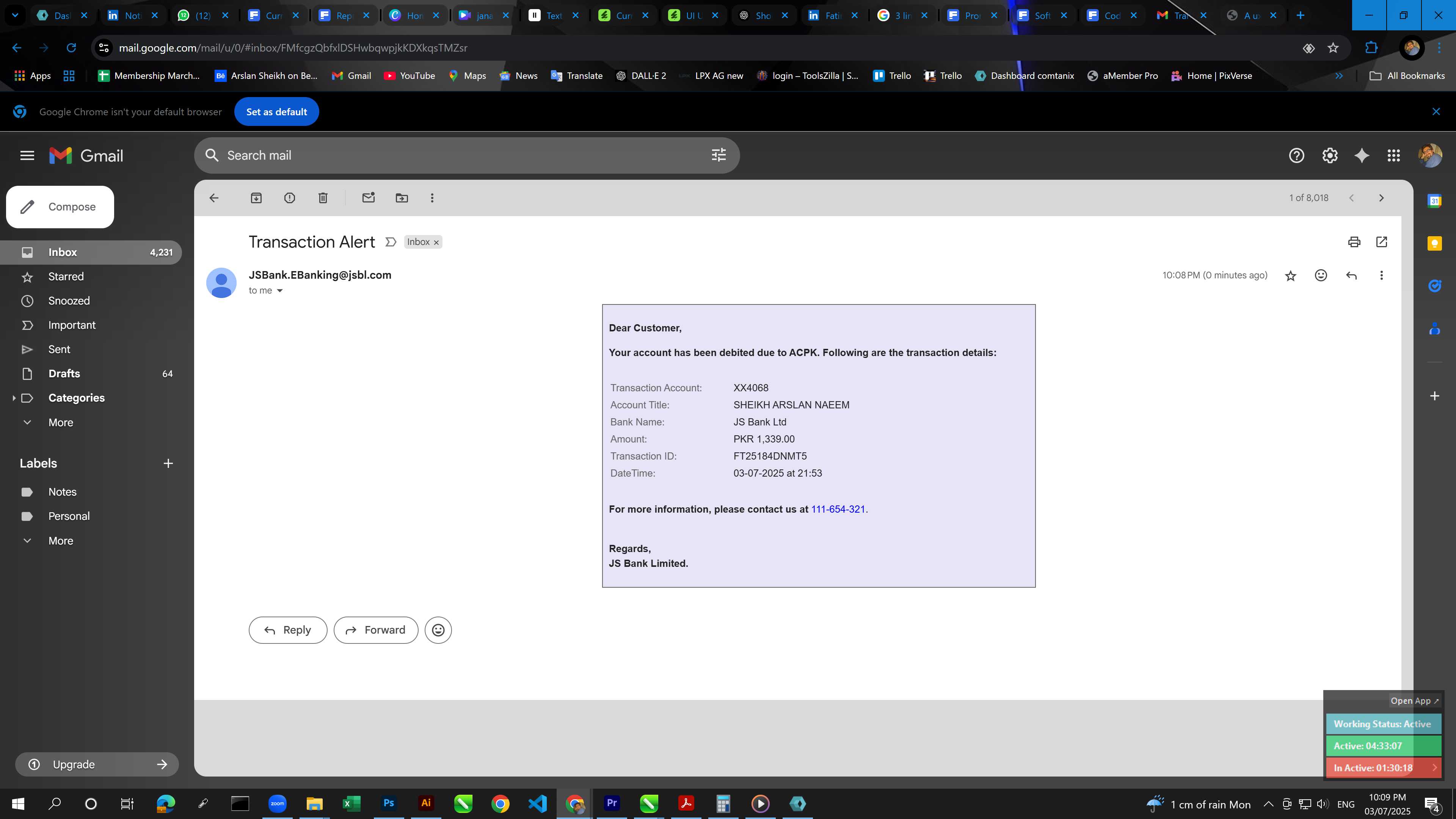Open Gmail settings gear
Screen dimensions: 1456x819
click(1330, 155)
